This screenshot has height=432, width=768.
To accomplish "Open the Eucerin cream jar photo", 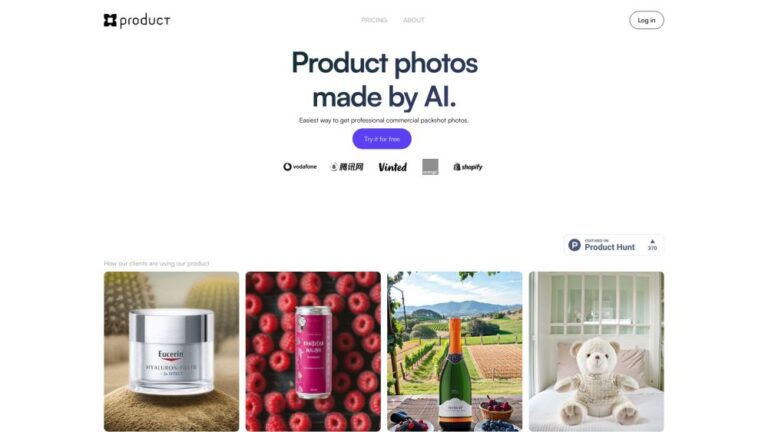I will tap(171, 352).
